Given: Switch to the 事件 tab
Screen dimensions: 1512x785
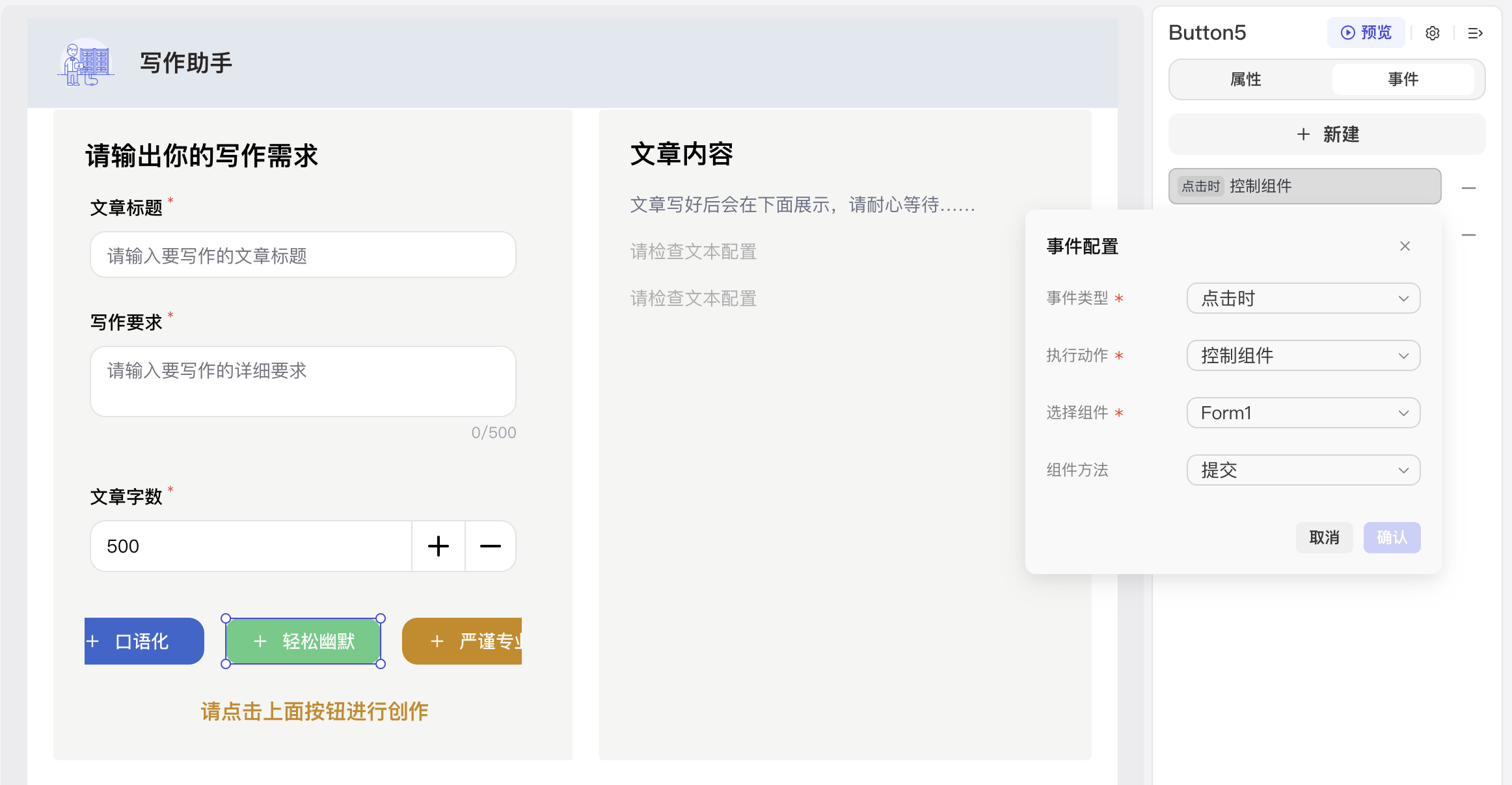Looking at the screenshot, I should click(1403, 79).
